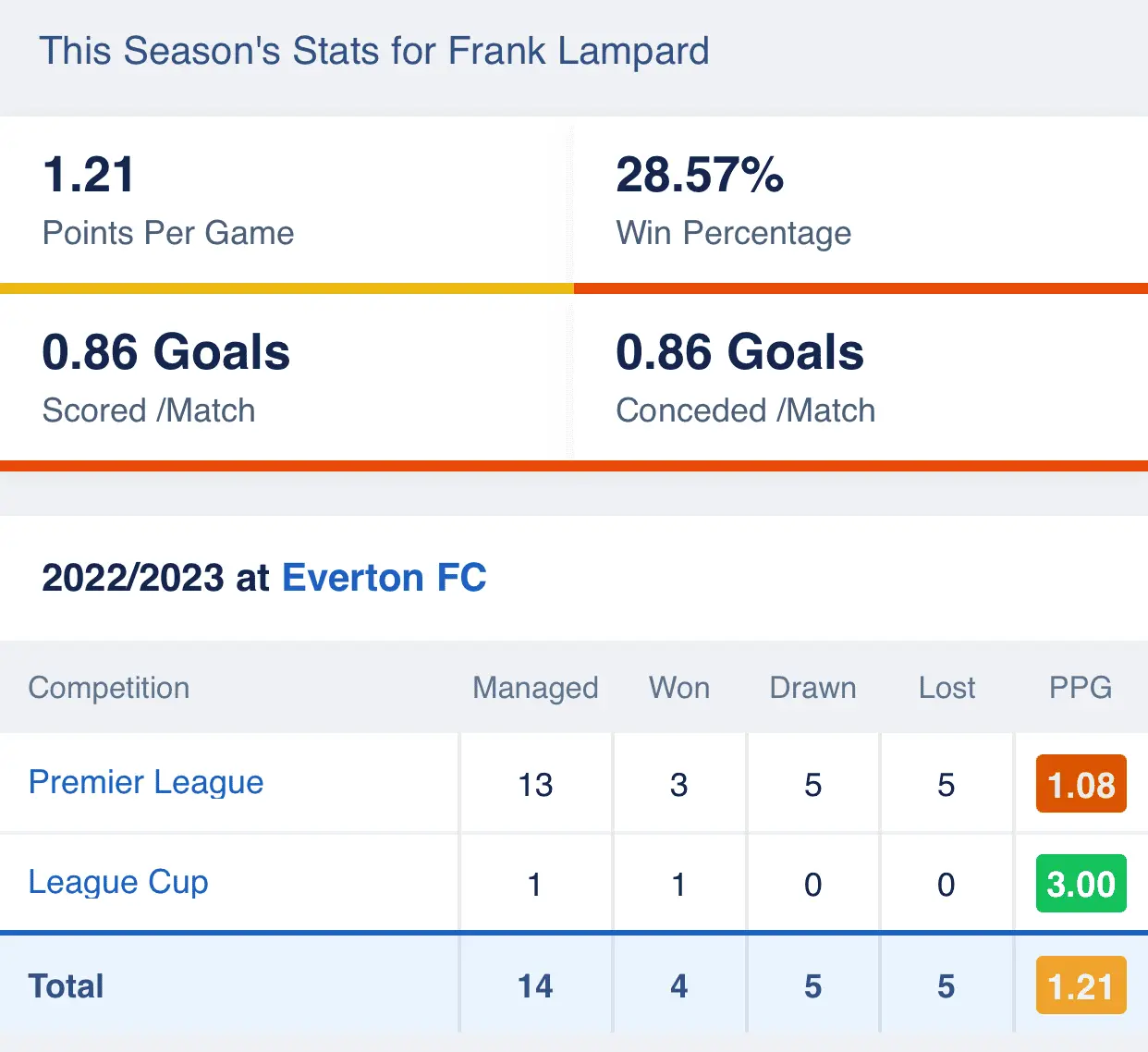The image size is (1148, 1052).
Task: Click the green 3.00 PPG badge
Action: click(1081, 884)
